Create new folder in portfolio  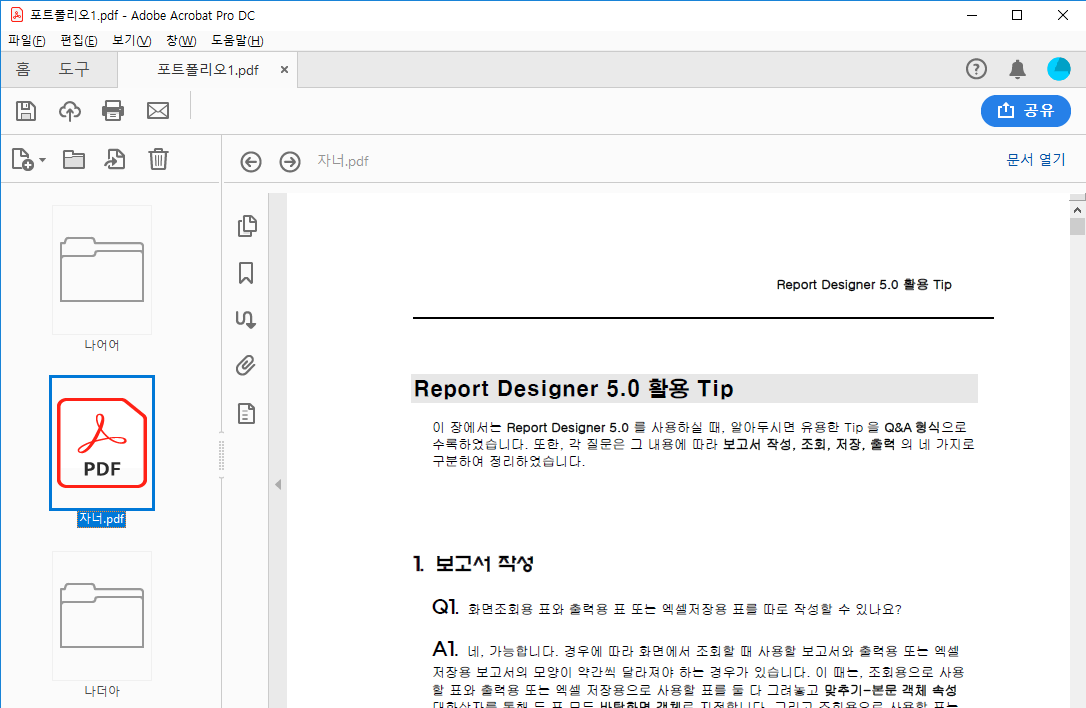point(74,160)
